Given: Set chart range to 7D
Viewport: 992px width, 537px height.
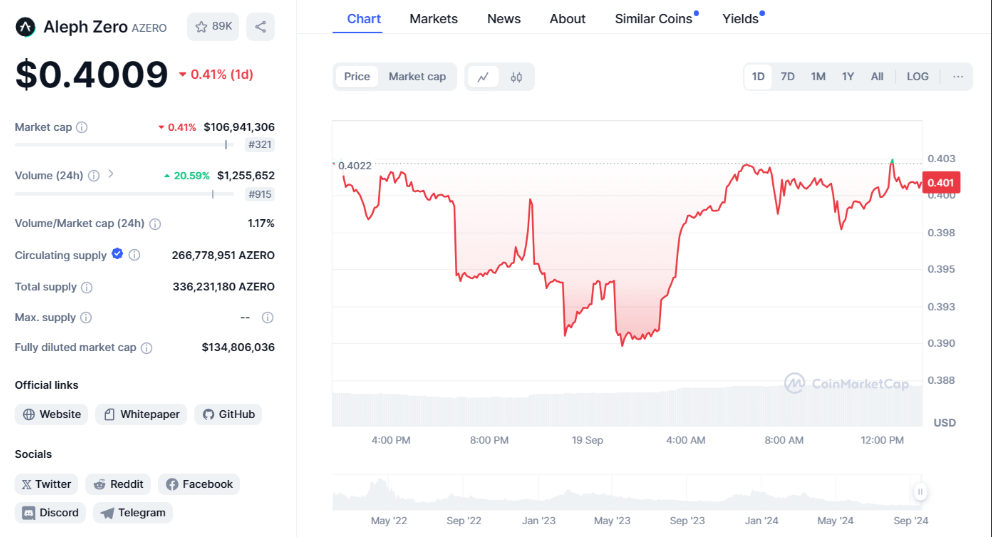Looking at the screenshot, I should [788, 77].
